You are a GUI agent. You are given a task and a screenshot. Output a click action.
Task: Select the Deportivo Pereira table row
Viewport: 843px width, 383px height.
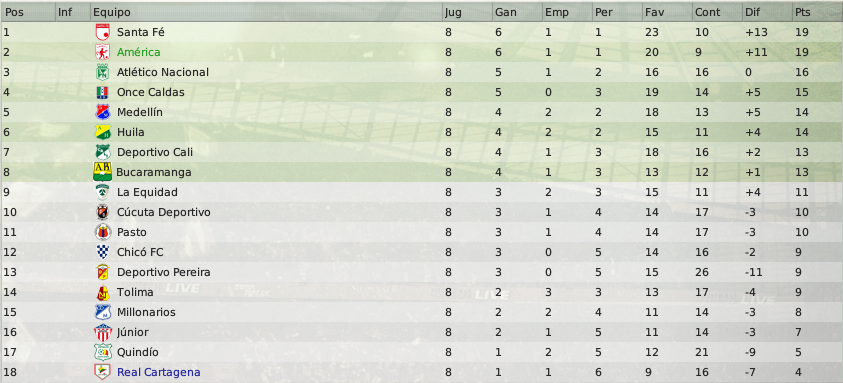click(x=422, y=272)
